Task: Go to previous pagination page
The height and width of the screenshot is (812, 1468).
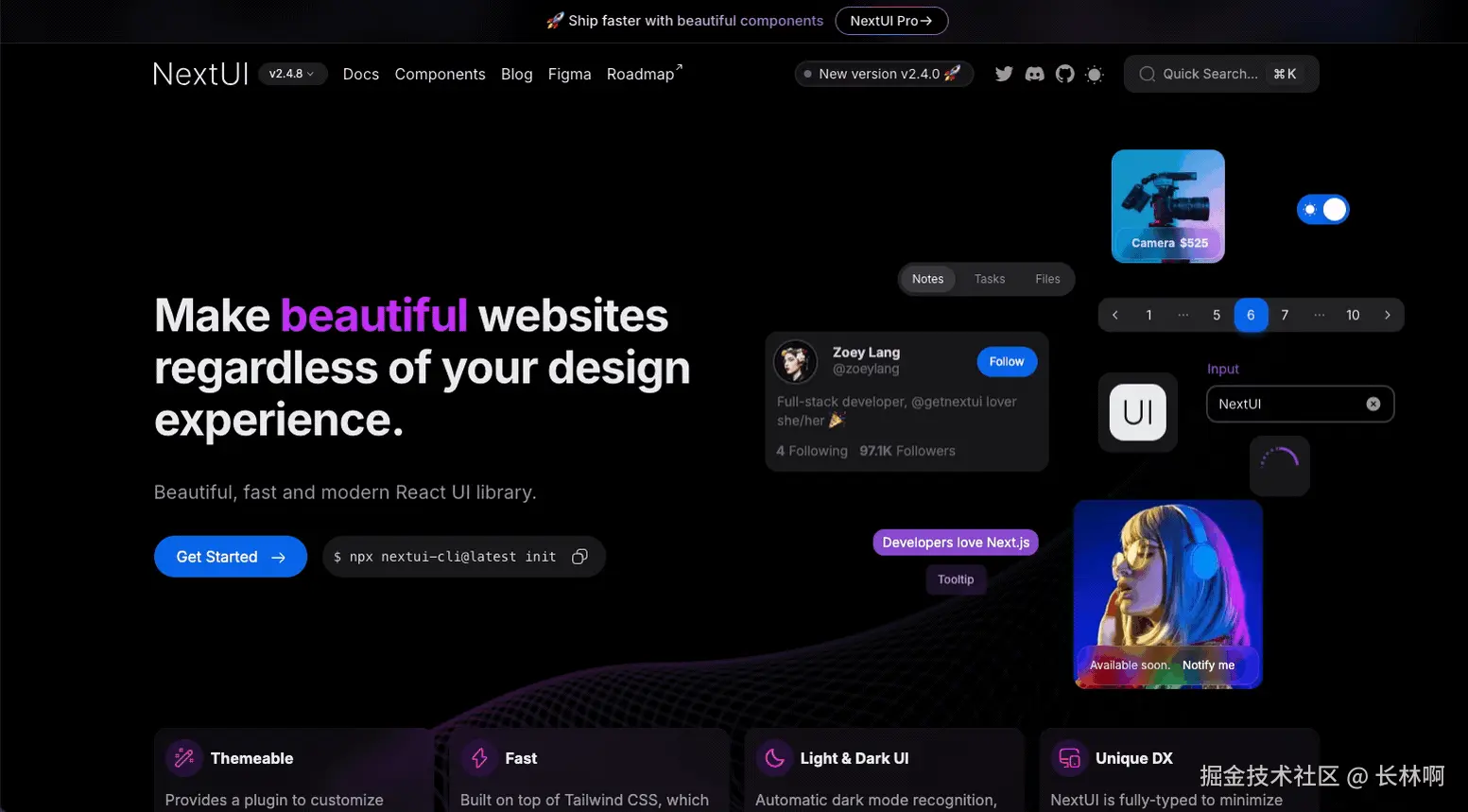Action: (1115, 315)
